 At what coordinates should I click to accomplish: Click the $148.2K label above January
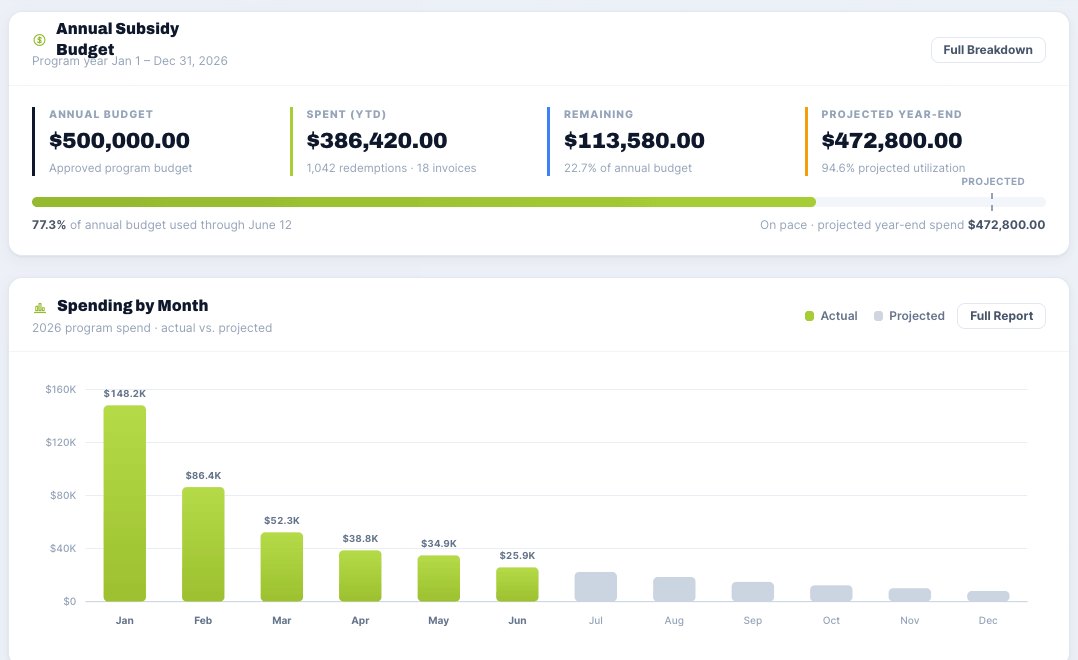click(x=124, y=393)
